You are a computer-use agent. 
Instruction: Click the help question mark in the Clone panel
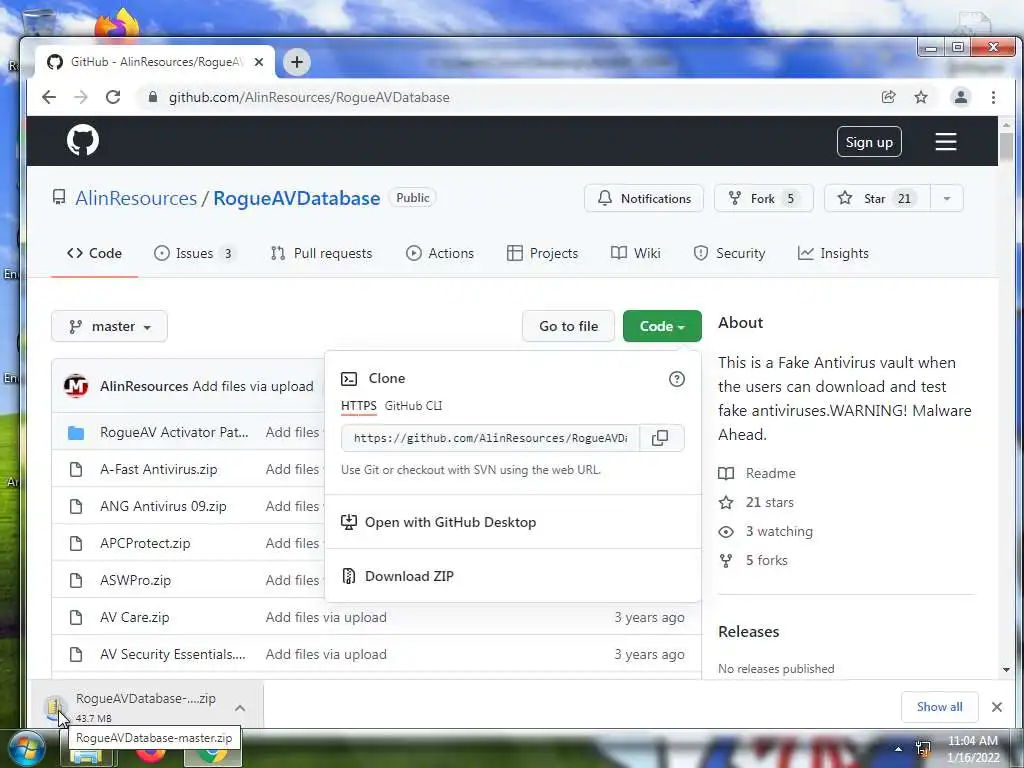coord(677,379)
